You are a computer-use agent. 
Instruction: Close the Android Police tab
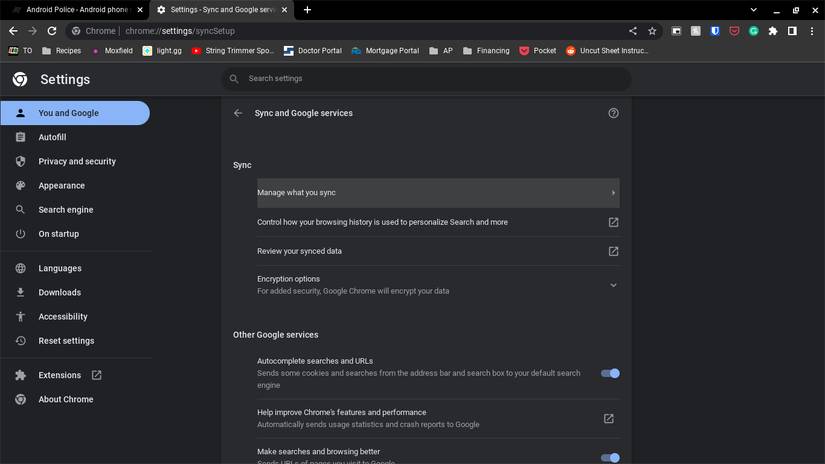(x=140, y=9)
